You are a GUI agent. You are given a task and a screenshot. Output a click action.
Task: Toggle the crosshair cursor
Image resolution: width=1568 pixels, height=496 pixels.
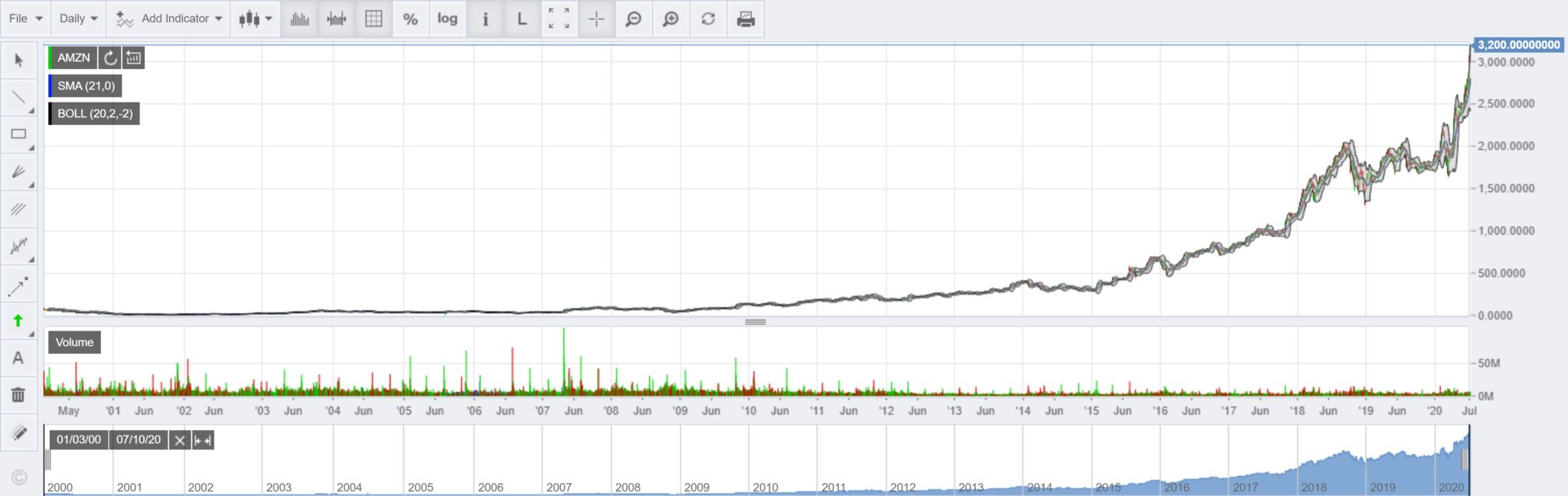click(x=596, y=19)
